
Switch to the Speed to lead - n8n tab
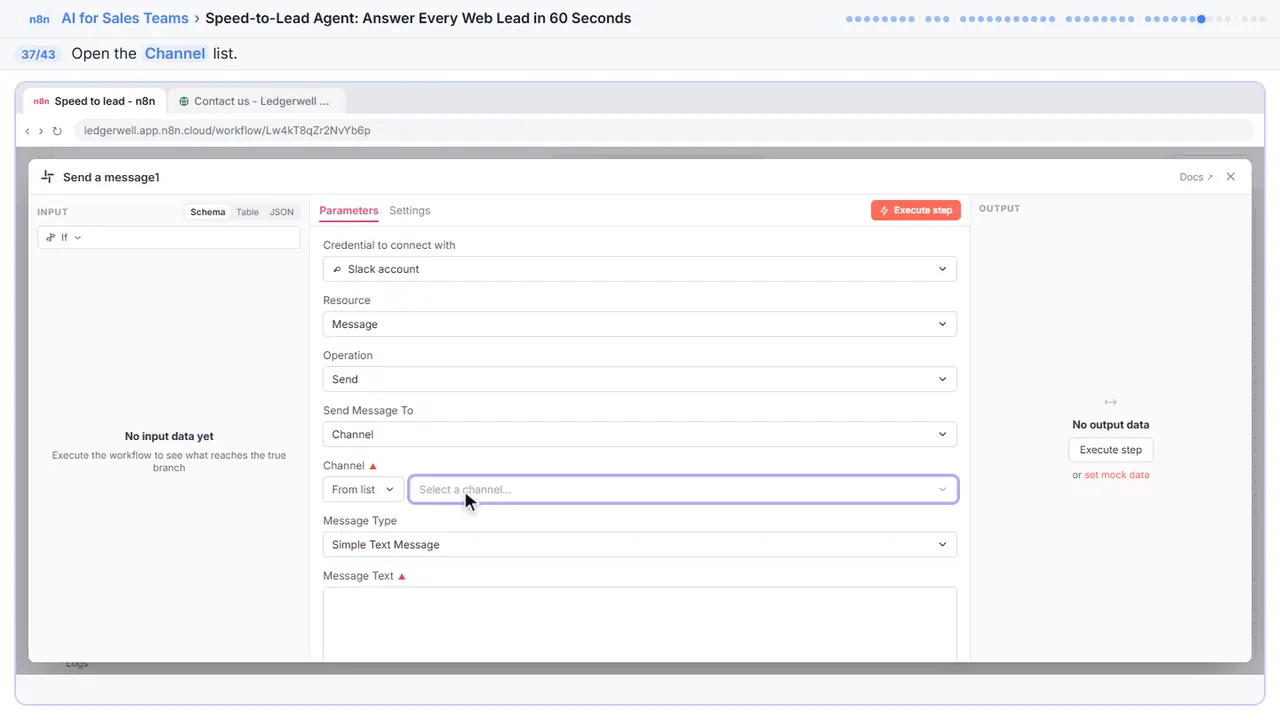95,101
